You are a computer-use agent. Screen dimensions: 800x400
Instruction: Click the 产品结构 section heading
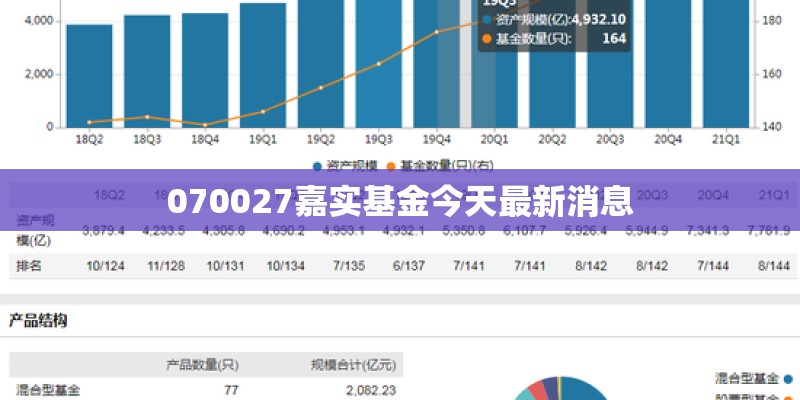pyautogui.click(x=38, y=321)
